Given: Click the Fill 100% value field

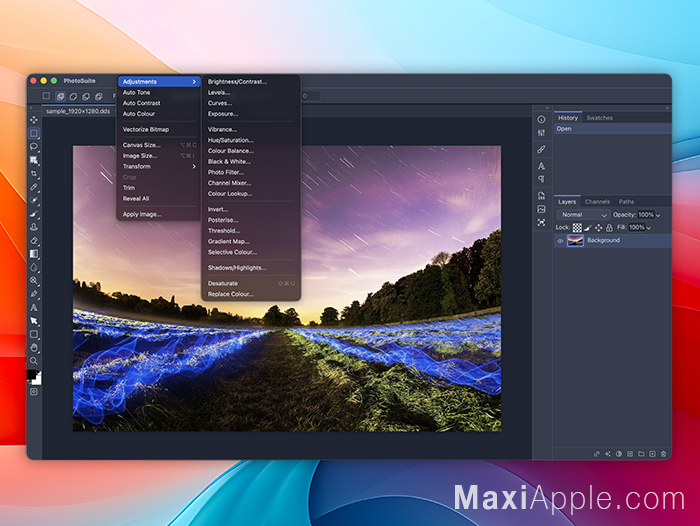Looking at the screenshot, I should (x=637, y=227).
